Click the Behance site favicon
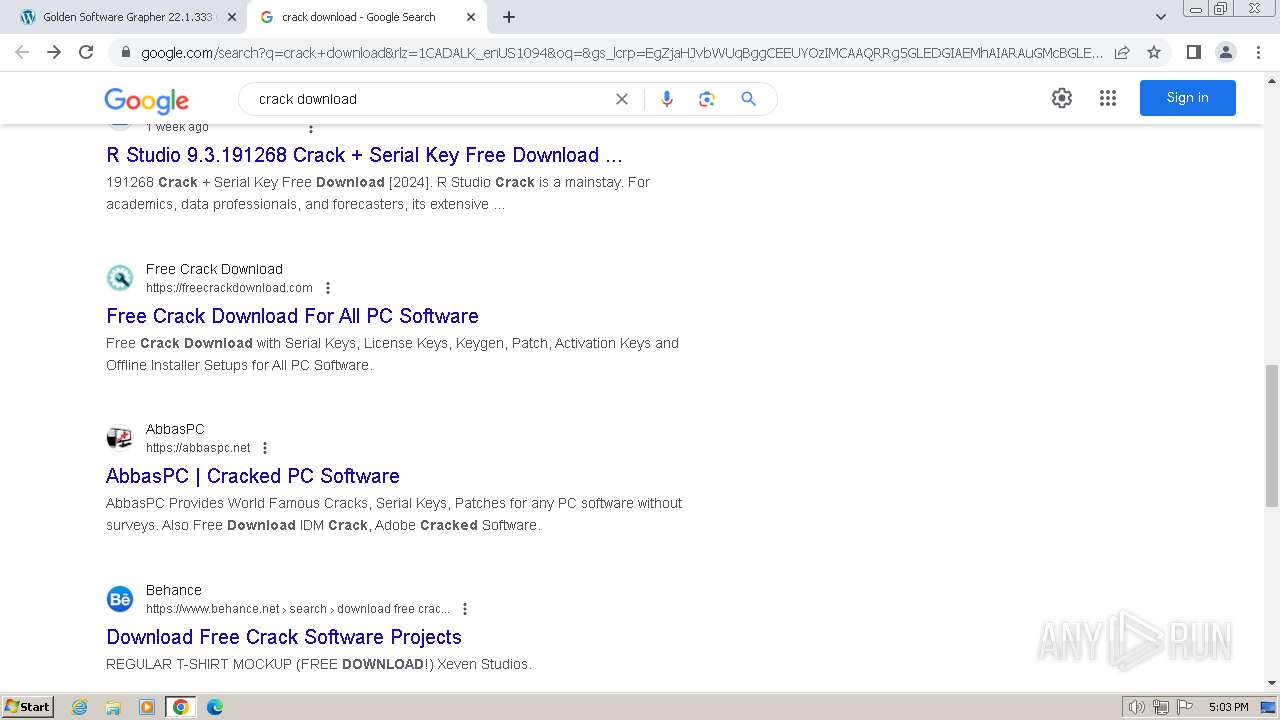Viewport: 1280px width, 720px height. click(x=120, y=599)
